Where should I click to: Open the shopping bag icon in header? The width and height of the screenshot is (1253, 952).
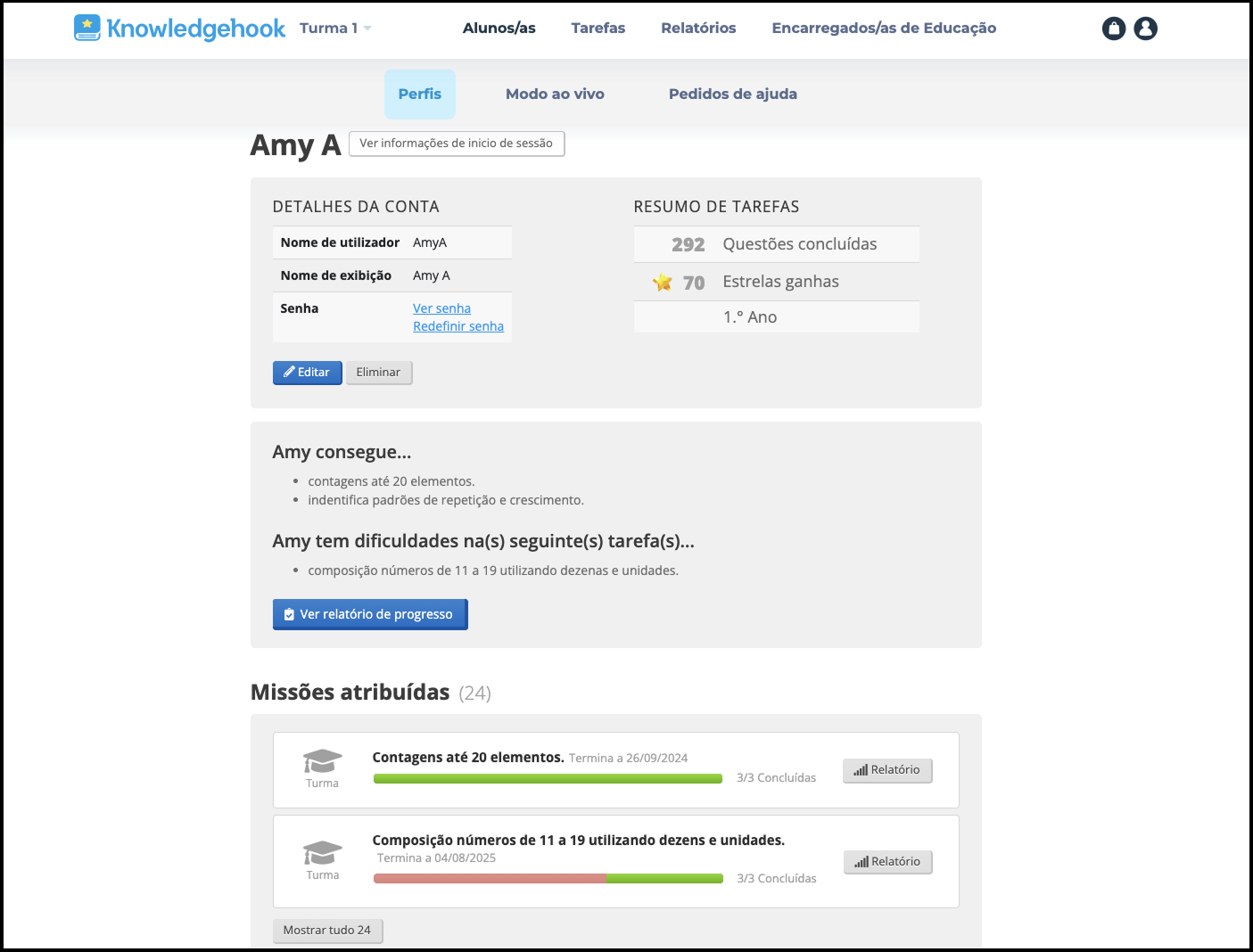click(x=1114, y=29)
